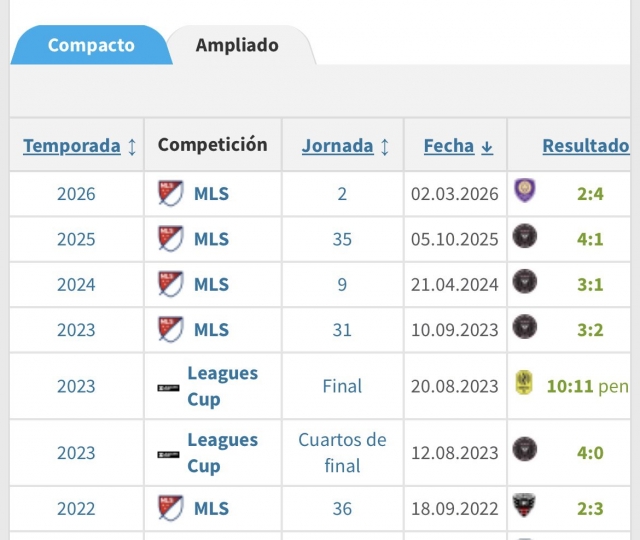Viewport: 640px width, 540px height.
Task: Open the Orlando City crest on the 02.03.2026 row
Action: (x=524, y=190)
